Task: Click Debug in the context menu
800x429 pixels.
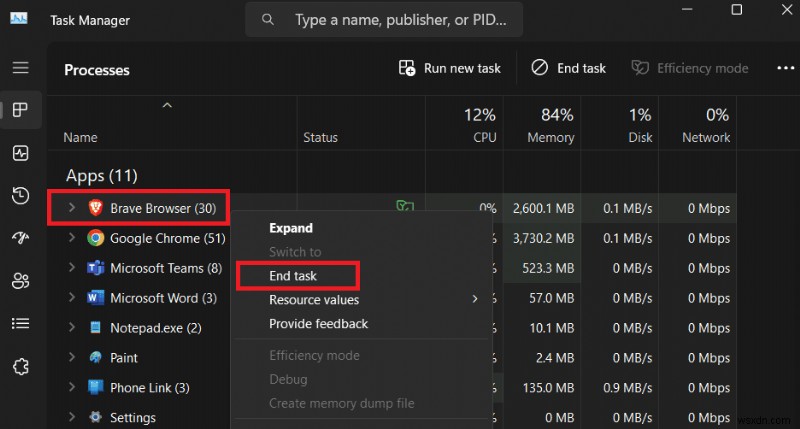Action: click(288, 380)
